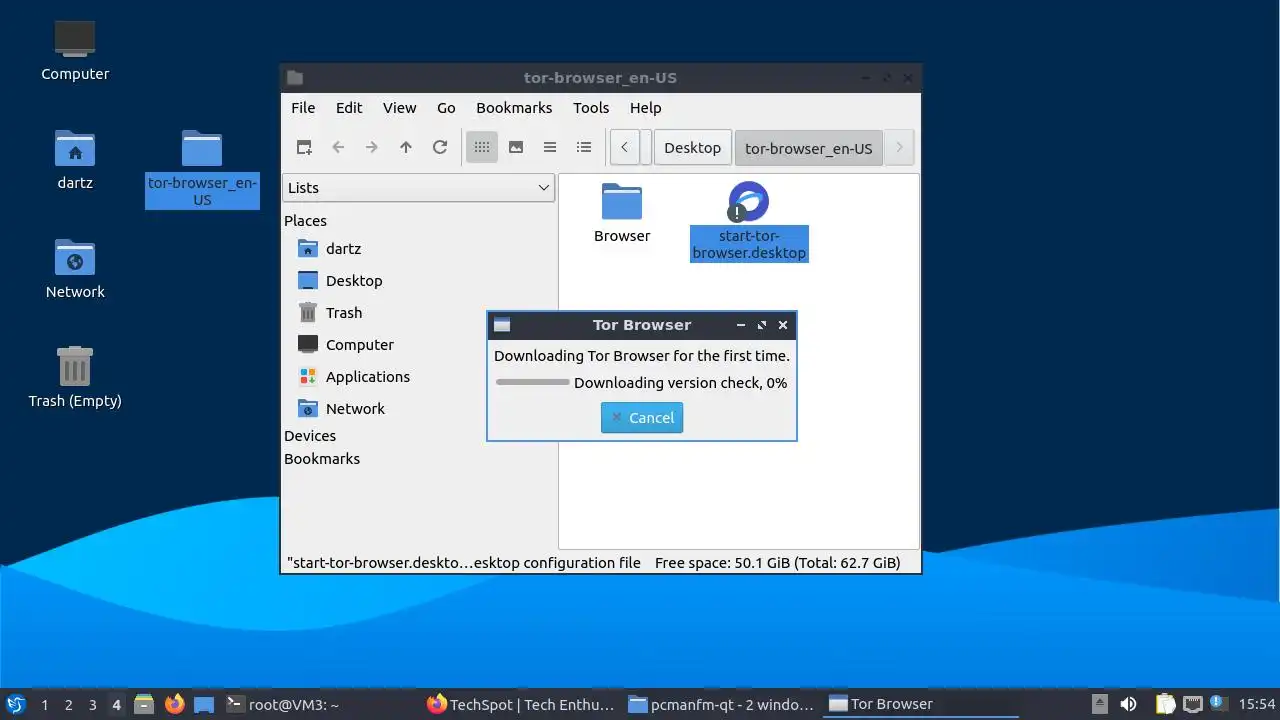Go forward in file manager history
The image size is (1280, 720).
[x=372, y=147]
